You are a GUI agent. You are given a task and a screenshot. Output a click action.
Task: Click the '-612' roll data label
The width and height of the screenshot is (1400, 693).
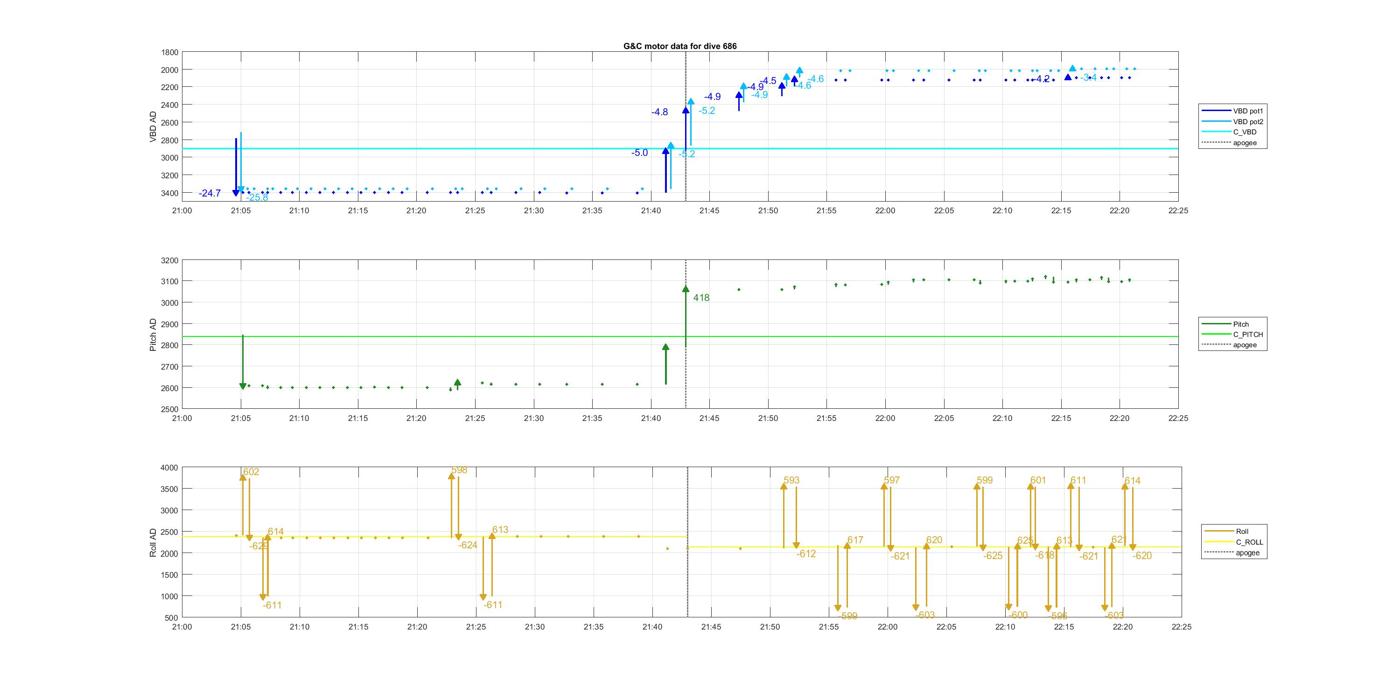807,554
